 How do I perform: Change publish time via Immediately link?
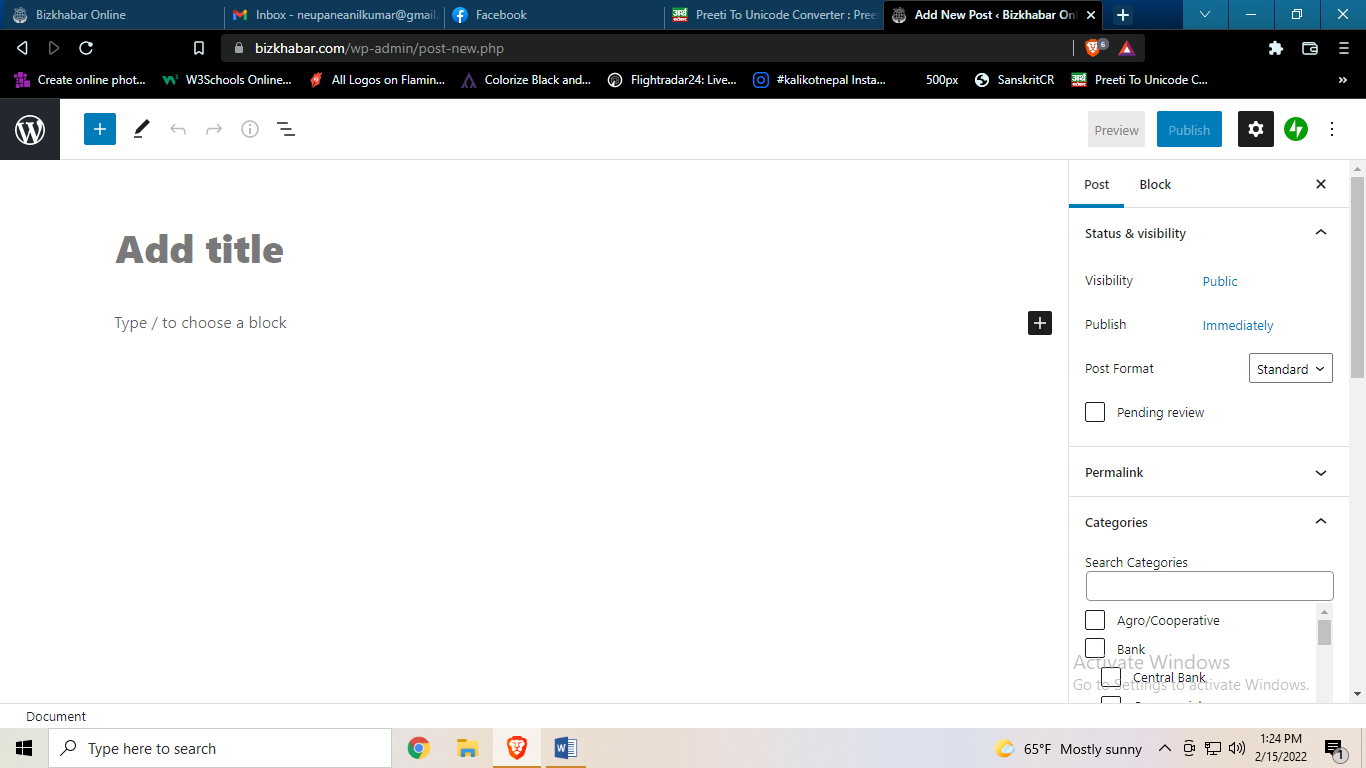1238,325
